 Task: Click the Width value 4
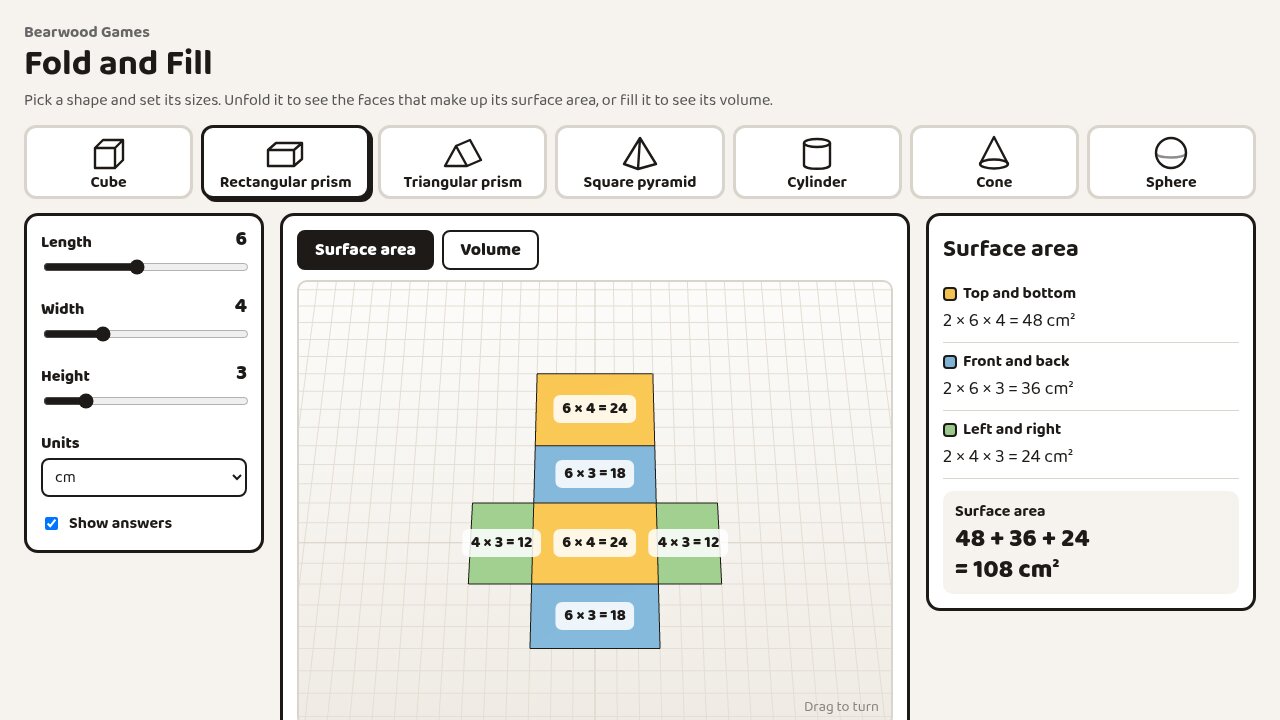pyautogui.click(x=241, y=306)
